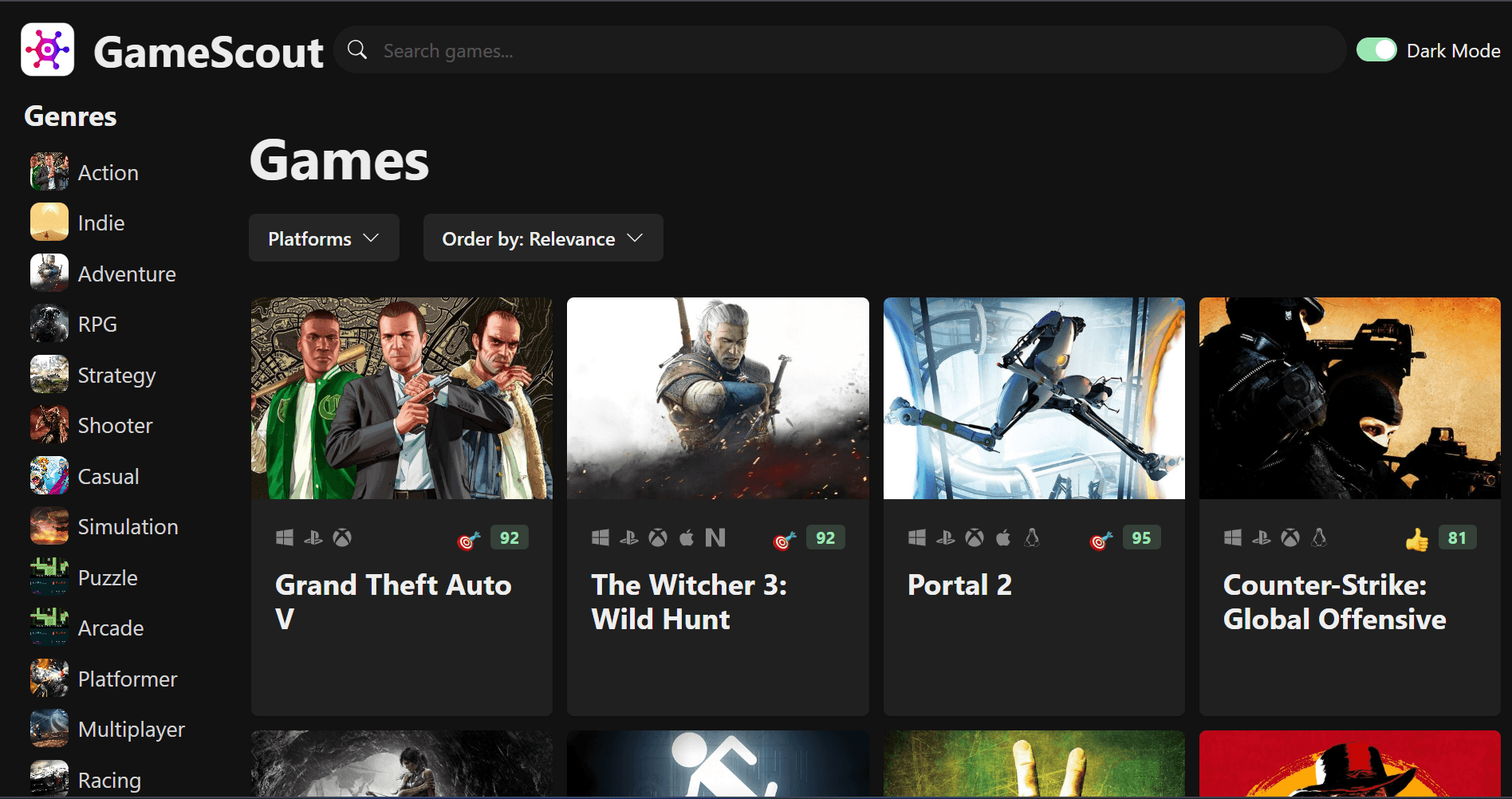Click The Witcher 3: Wild Hunt title
1512x799 pixels.
point(689,602)
